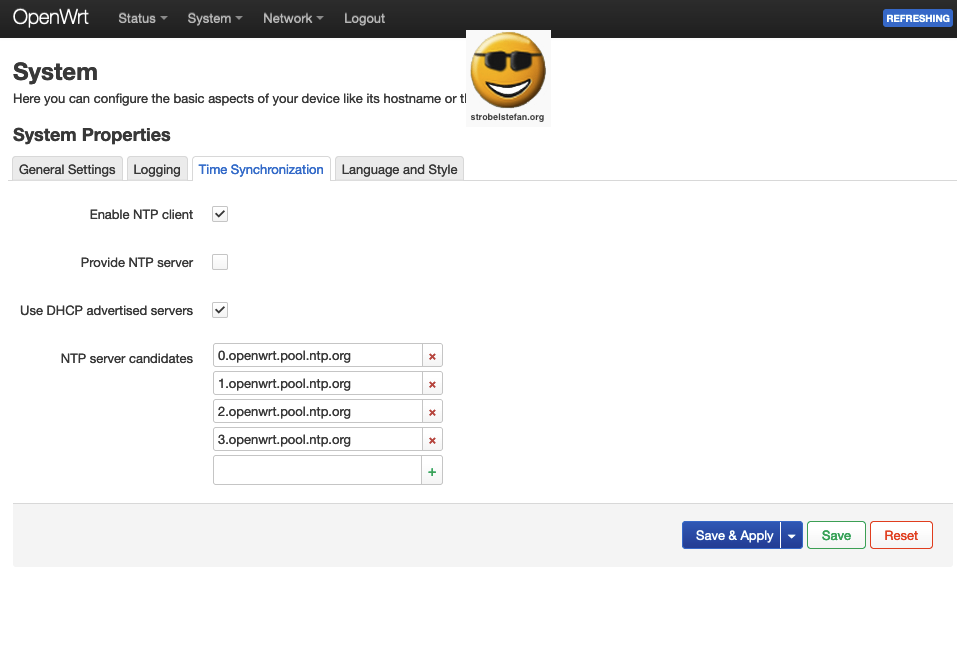Remove the 0.openwrt.pool.ntp.org server entry
Screen dimensions: 957x650
(x=432, y=356)
